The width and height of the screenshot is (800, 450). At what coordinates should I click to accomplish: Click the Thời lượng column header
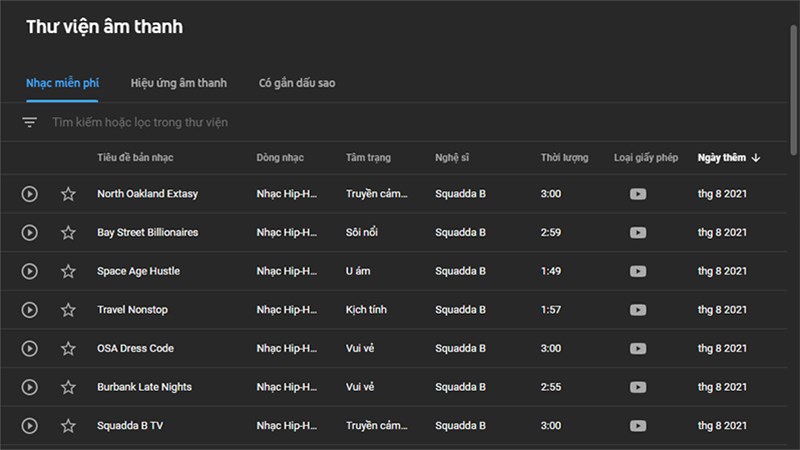(564, 158)
